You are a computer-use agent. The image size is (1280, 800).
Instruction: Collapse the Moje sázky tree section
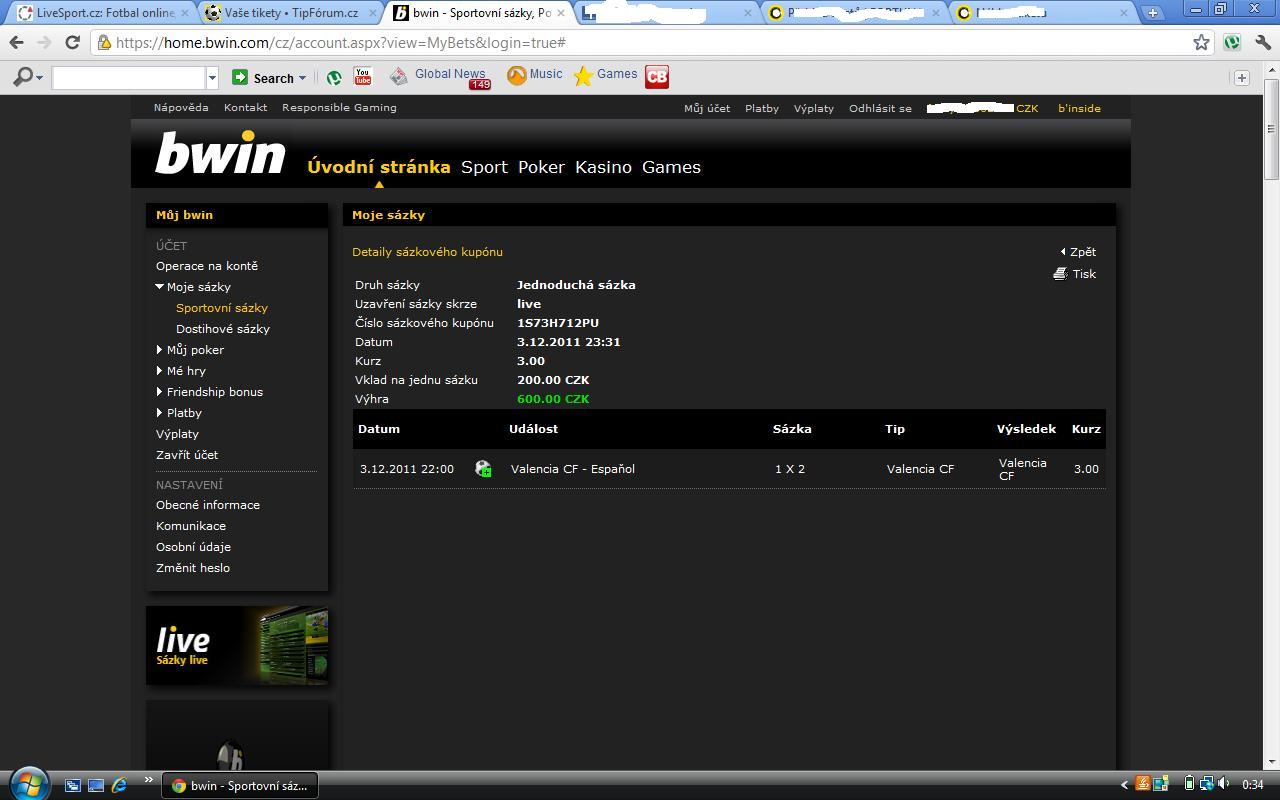coord(160,287)
